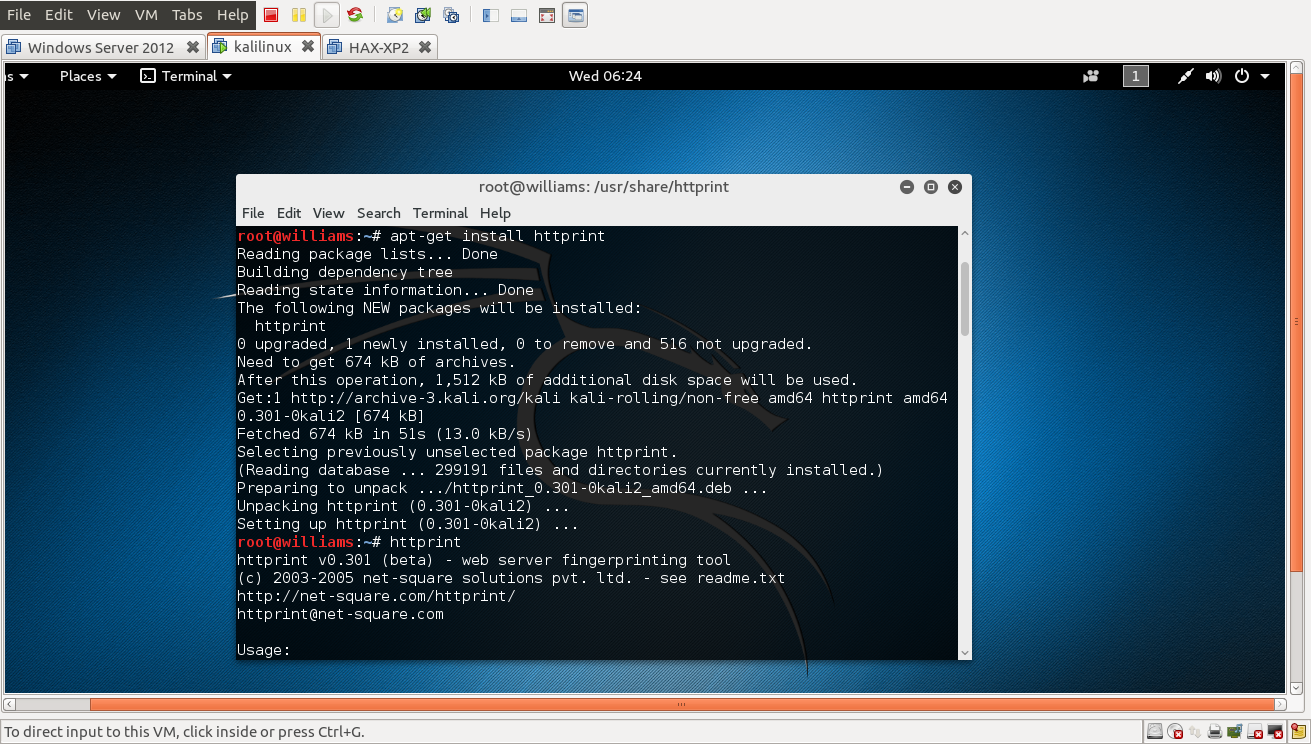Toggle VMware full screen mode icon
The image size is (1311, 744).
click(547, 15)
